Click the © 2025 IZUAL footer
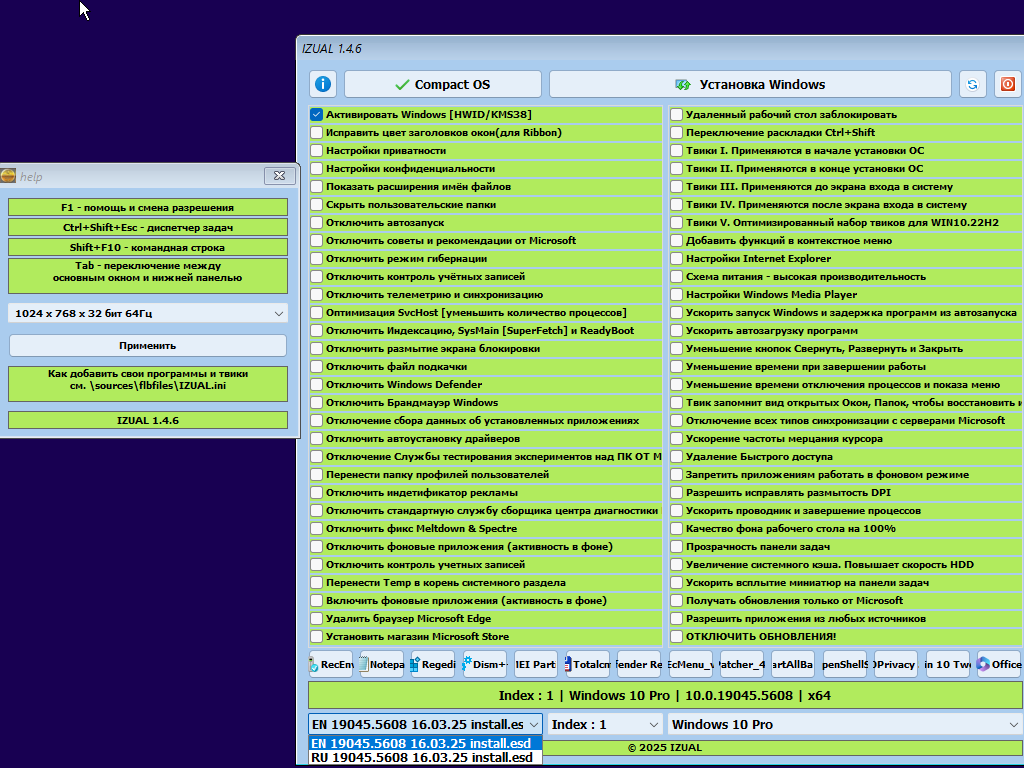 [665, 748]
